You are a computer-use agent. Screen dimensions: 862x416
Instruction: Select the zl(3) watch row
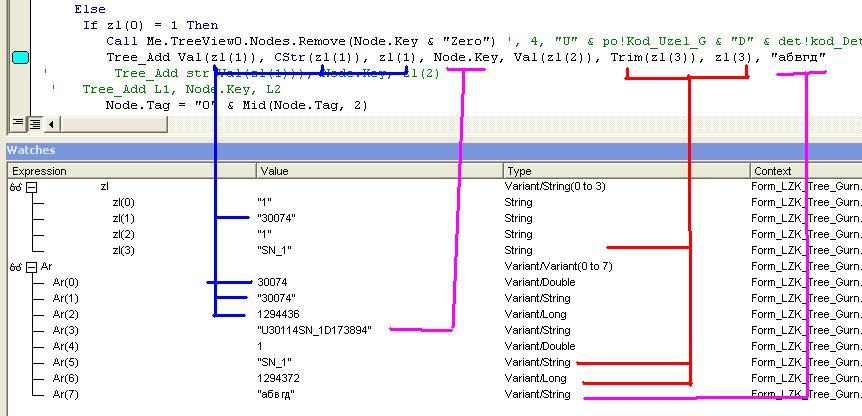tap(434, 250)
